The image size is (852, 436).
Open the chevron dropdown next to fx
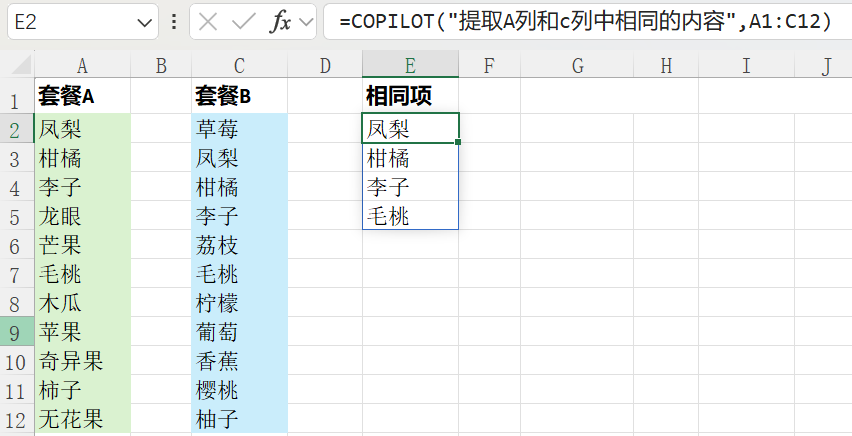305,21
